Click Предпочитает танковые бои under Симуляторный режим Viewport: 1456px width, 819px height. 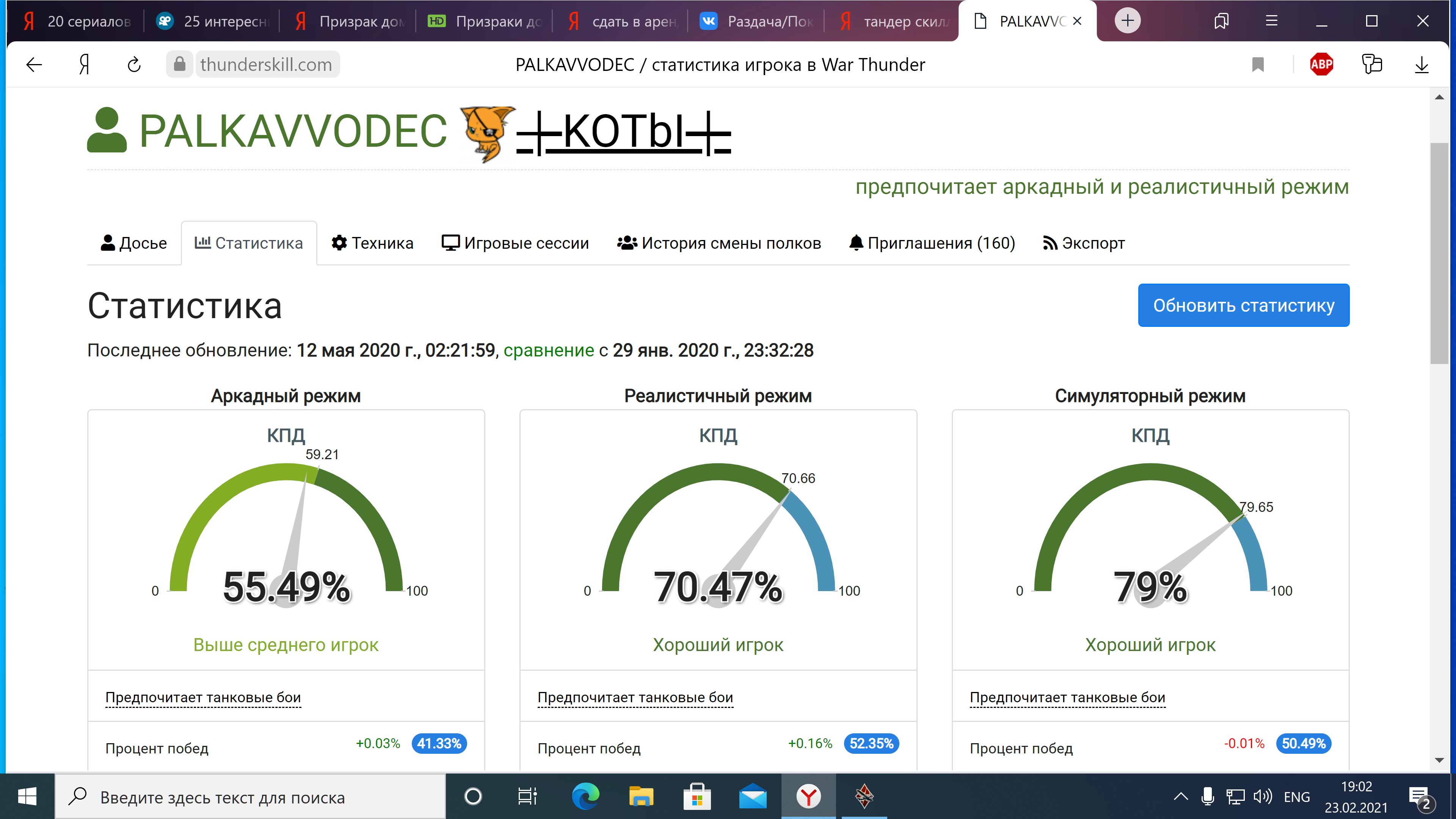[1068, 698]
